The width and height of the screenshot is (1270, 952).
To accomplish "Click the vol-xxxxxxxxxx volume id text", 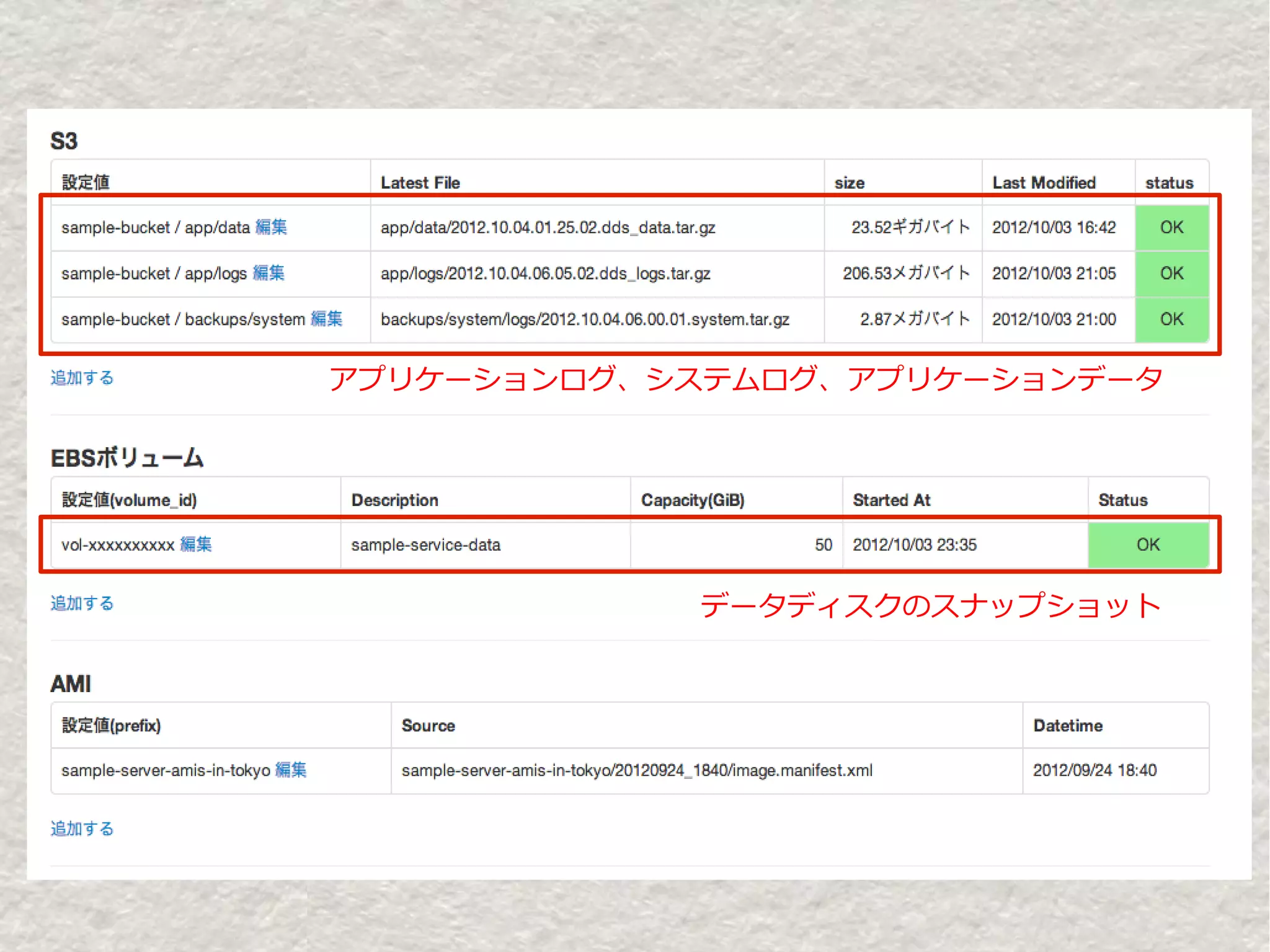I will (x=118, y=545).
